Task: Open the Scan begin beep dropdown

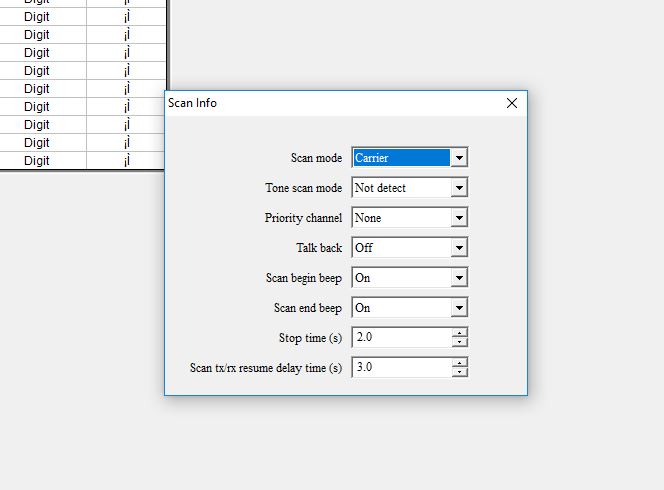Action: tap(459, 278)
